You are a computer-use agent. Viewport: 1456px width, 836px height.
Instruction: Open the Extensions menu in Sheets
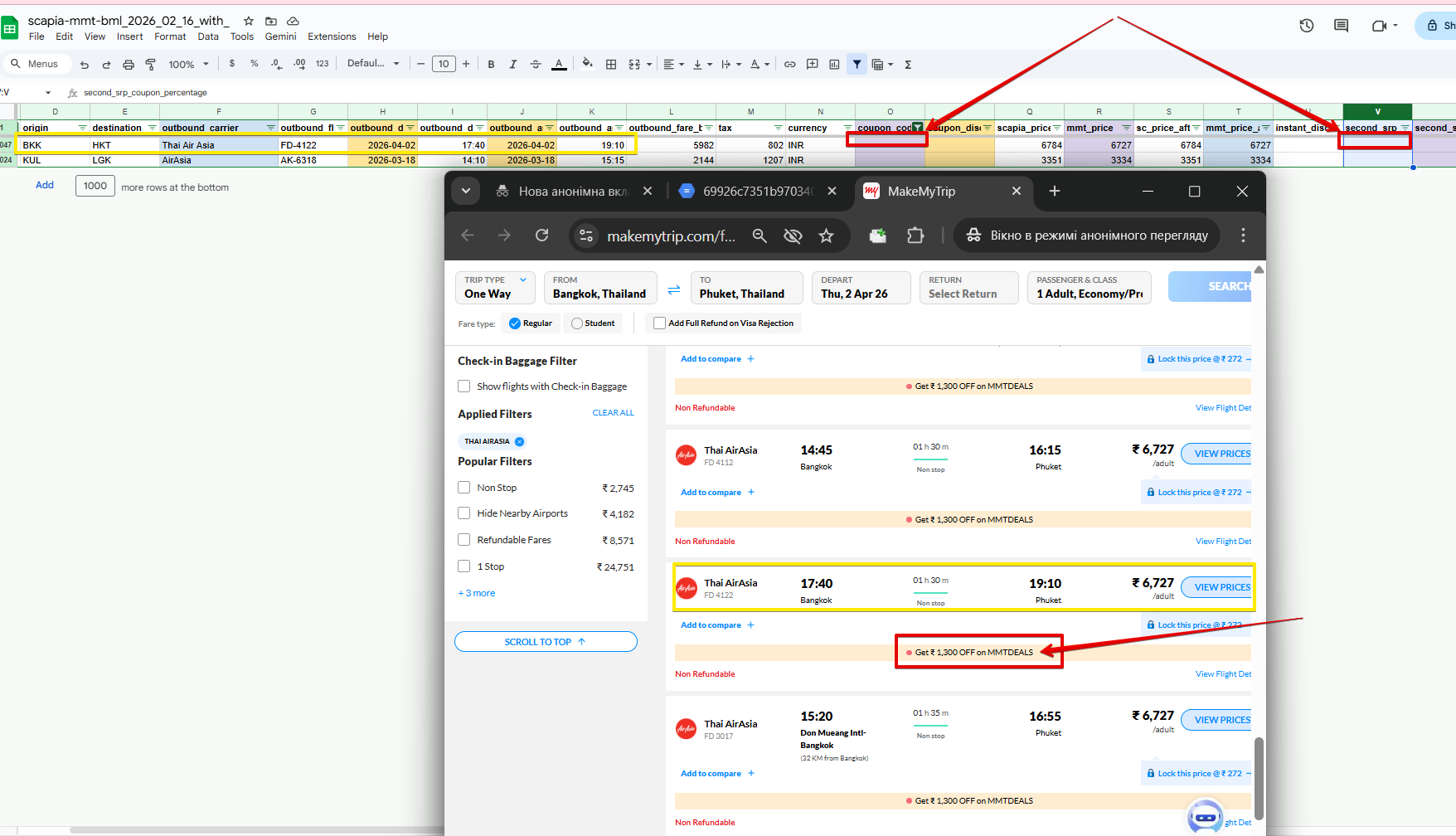pyautogui.click(x=331, y=36)
